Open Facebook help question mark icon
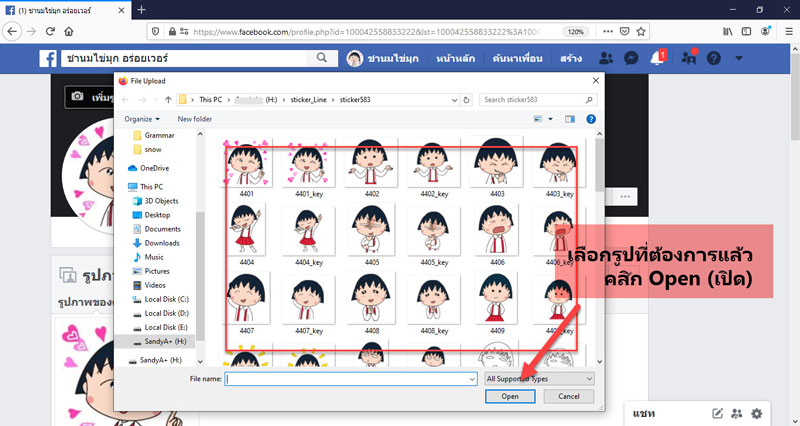 pyautogui.click(x=714, y=58)
